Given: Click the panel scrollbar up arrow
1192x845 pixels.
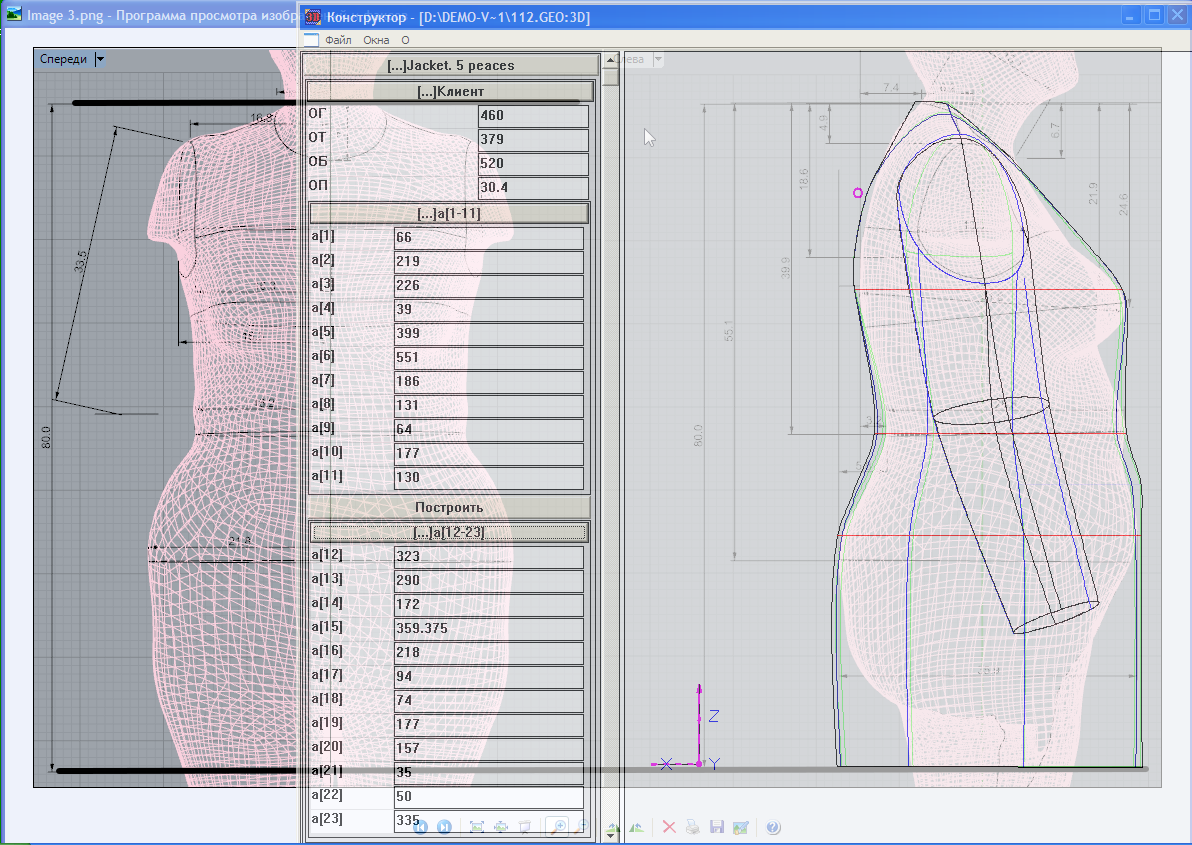Looking at the screenshot, I should pos(610,60).
